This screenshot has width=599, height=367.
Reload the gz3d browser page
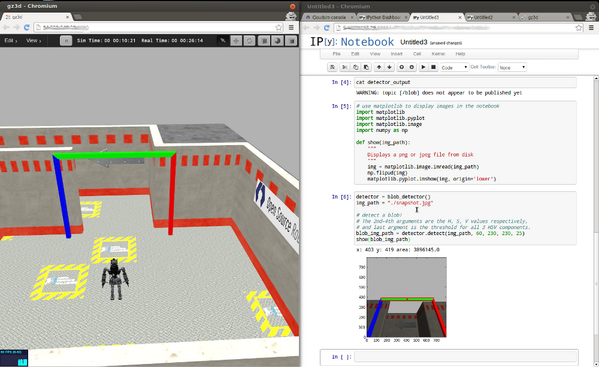[27, 27]
